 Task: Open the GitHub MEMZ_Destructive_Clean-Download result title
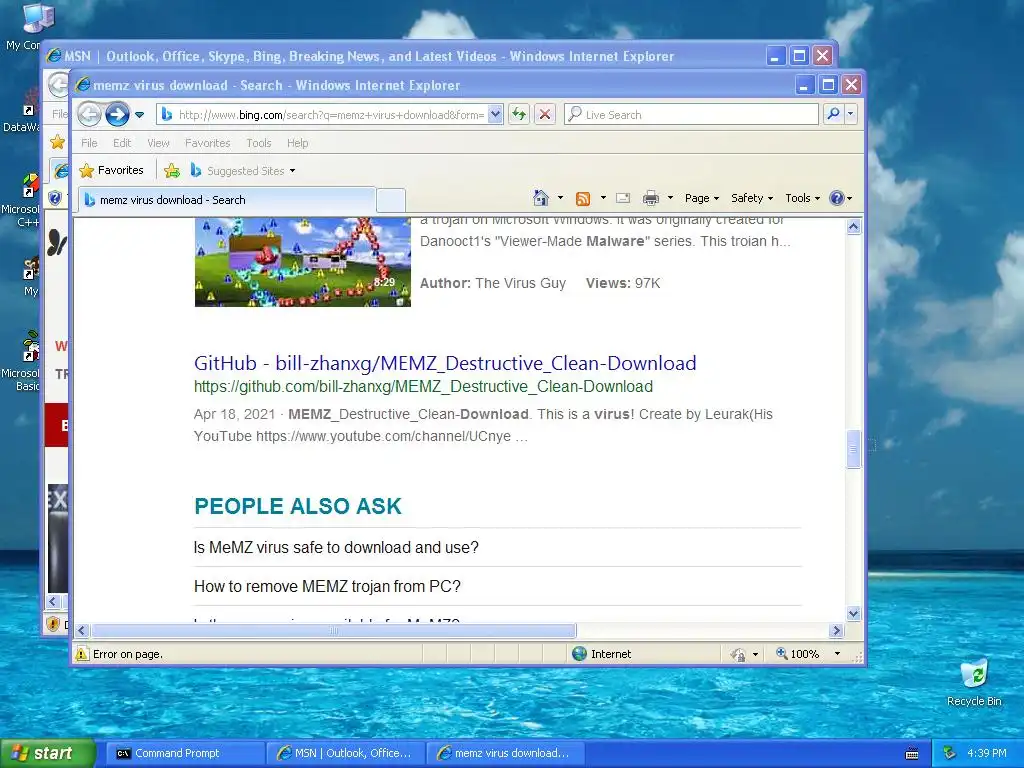[445, 363]
